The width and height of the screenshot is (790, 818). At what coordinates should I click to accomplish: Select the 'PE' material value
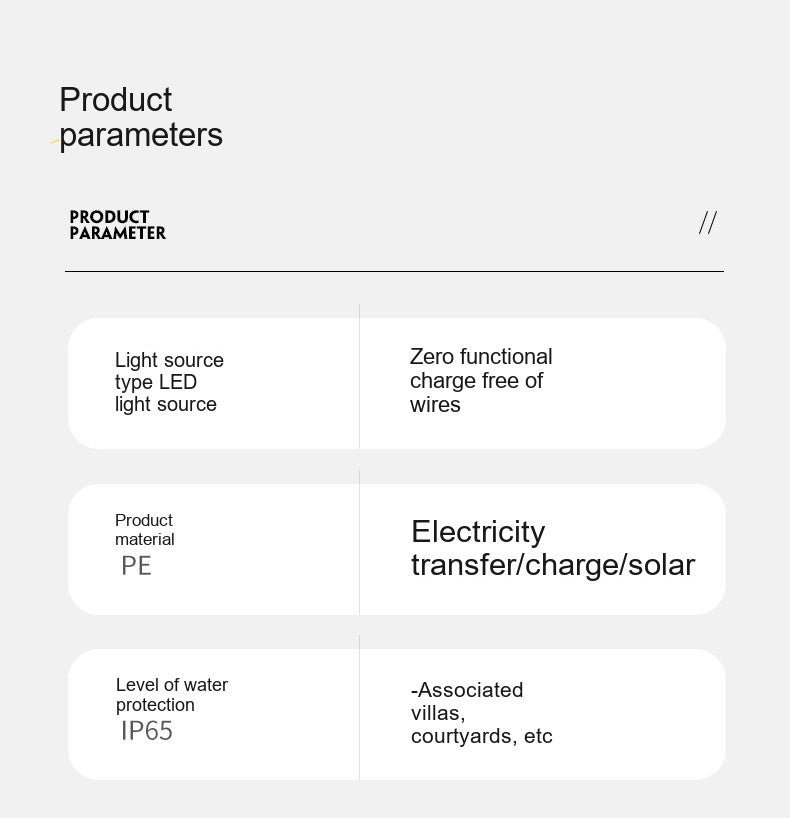click(x=136, y=566)
